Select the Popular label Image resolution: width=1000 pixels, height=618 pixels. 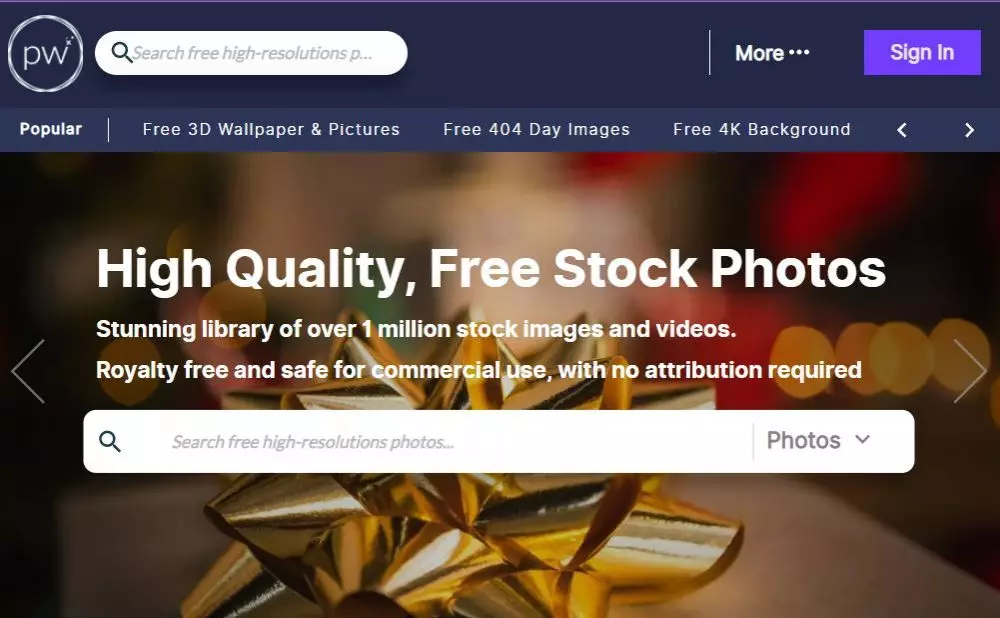pos(50,129)
